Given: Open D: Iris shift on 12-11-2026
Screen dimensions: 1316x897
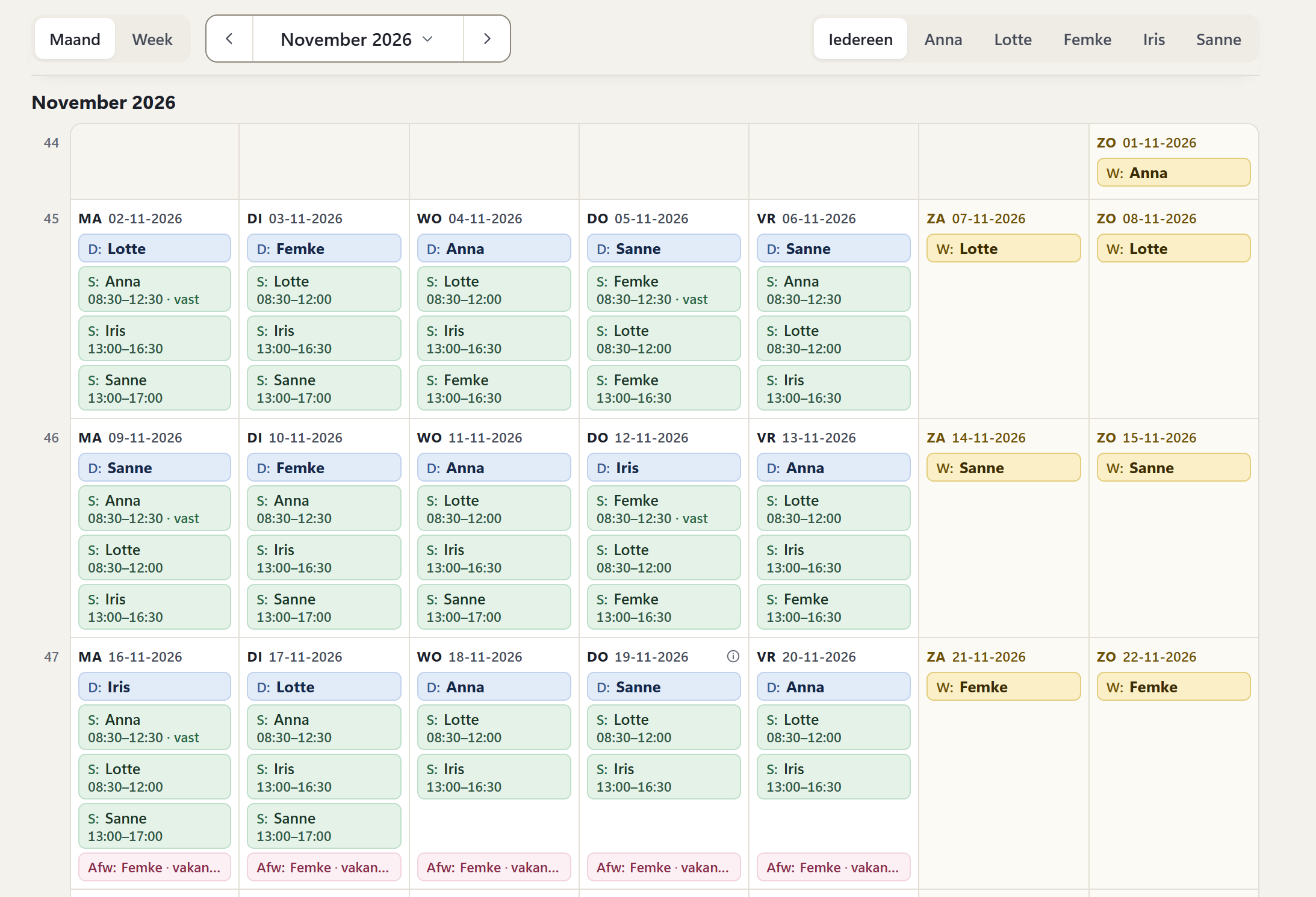Looking at the screenshot, I should tap(663, 468).
